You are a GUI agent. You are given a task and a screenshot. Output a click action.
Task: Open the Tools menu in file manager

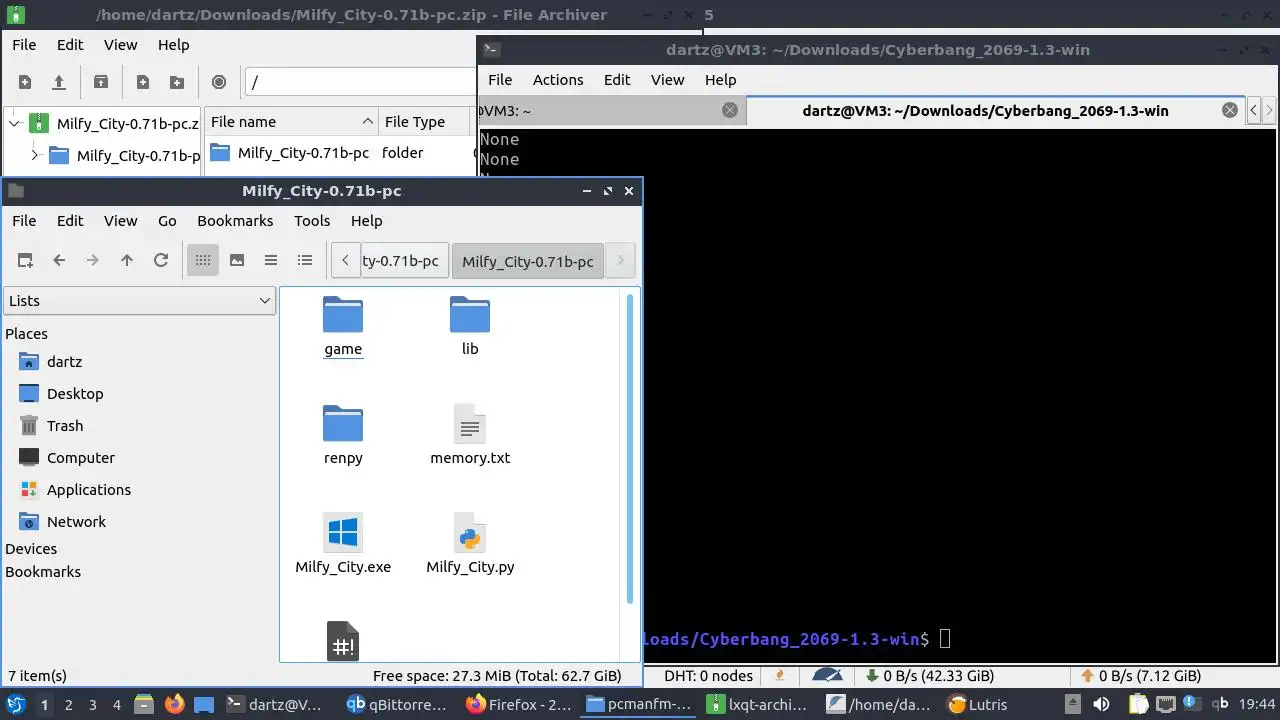[312, 221]
